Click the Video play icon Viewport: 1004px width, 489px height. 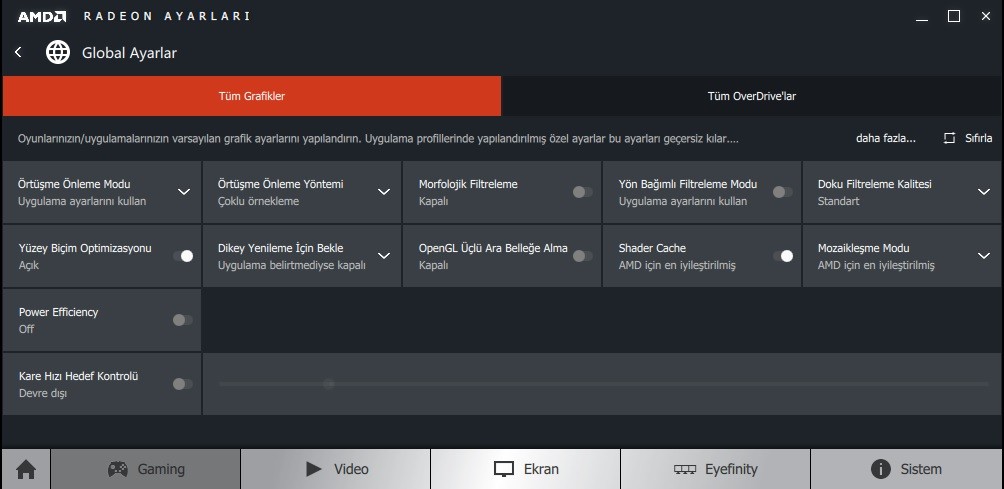point(314,469)
